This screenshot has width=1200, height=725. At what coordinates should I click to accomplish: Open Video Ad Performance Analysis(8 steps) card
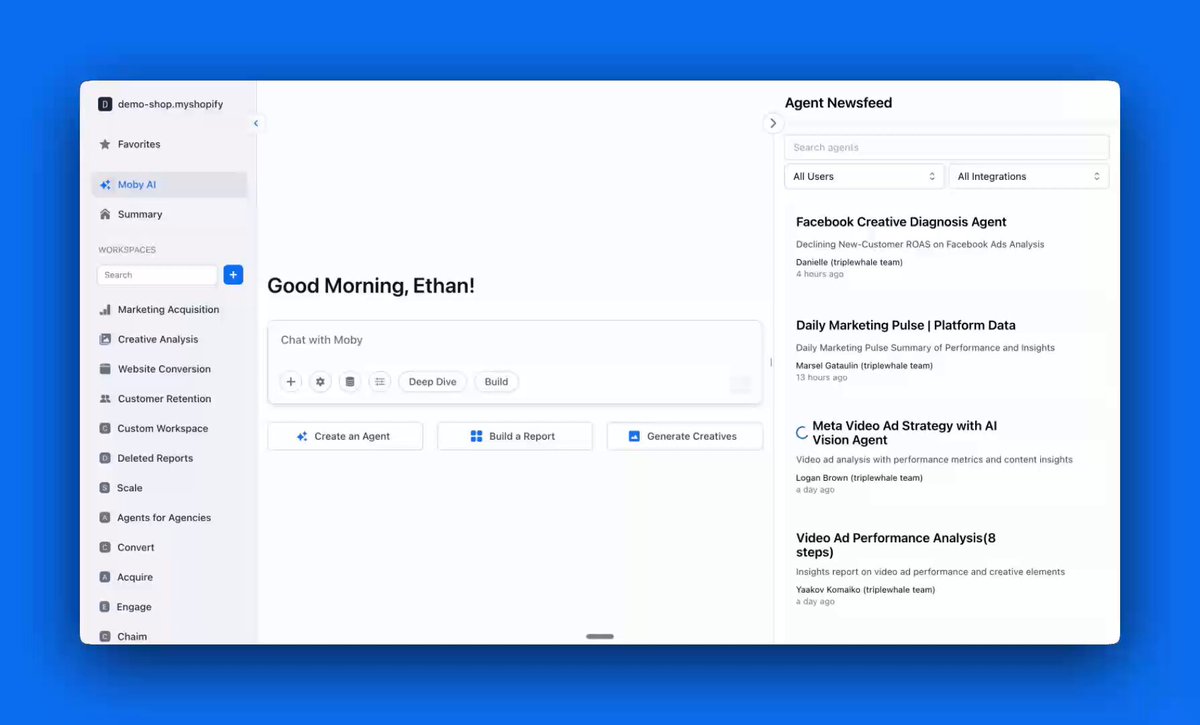[x=946, y=569]
